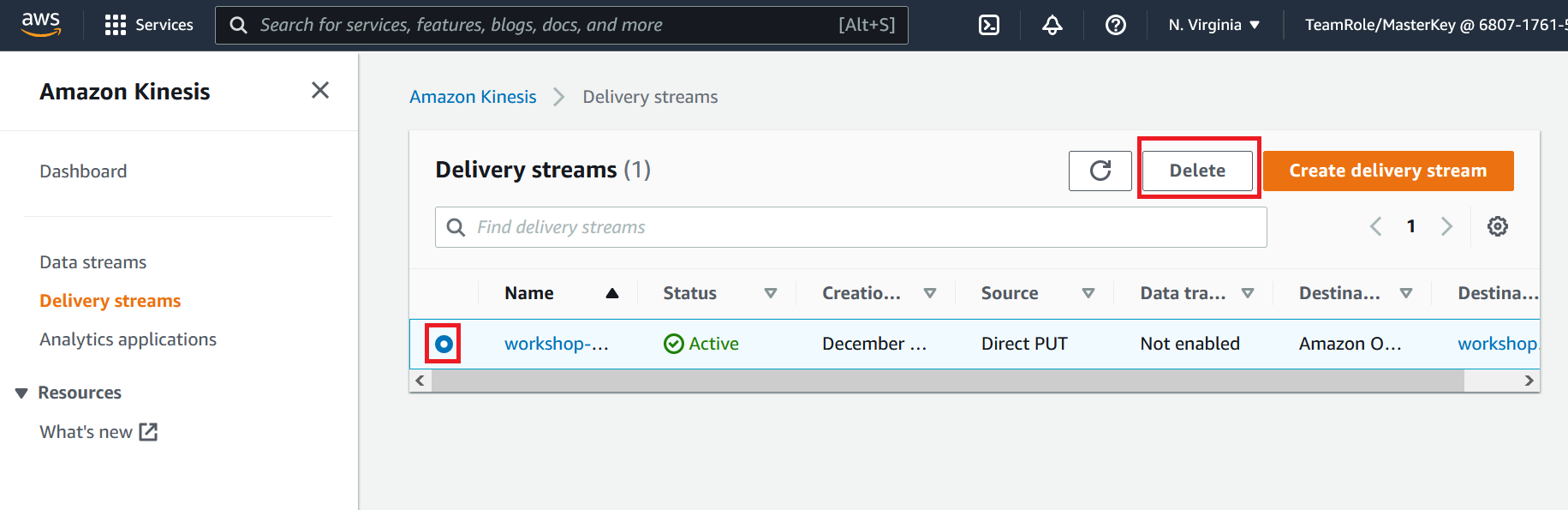Close the Amazon Kinesis side panel
Screen dimensions: 1568x510
pyautogui.click(x=320, y=90)
